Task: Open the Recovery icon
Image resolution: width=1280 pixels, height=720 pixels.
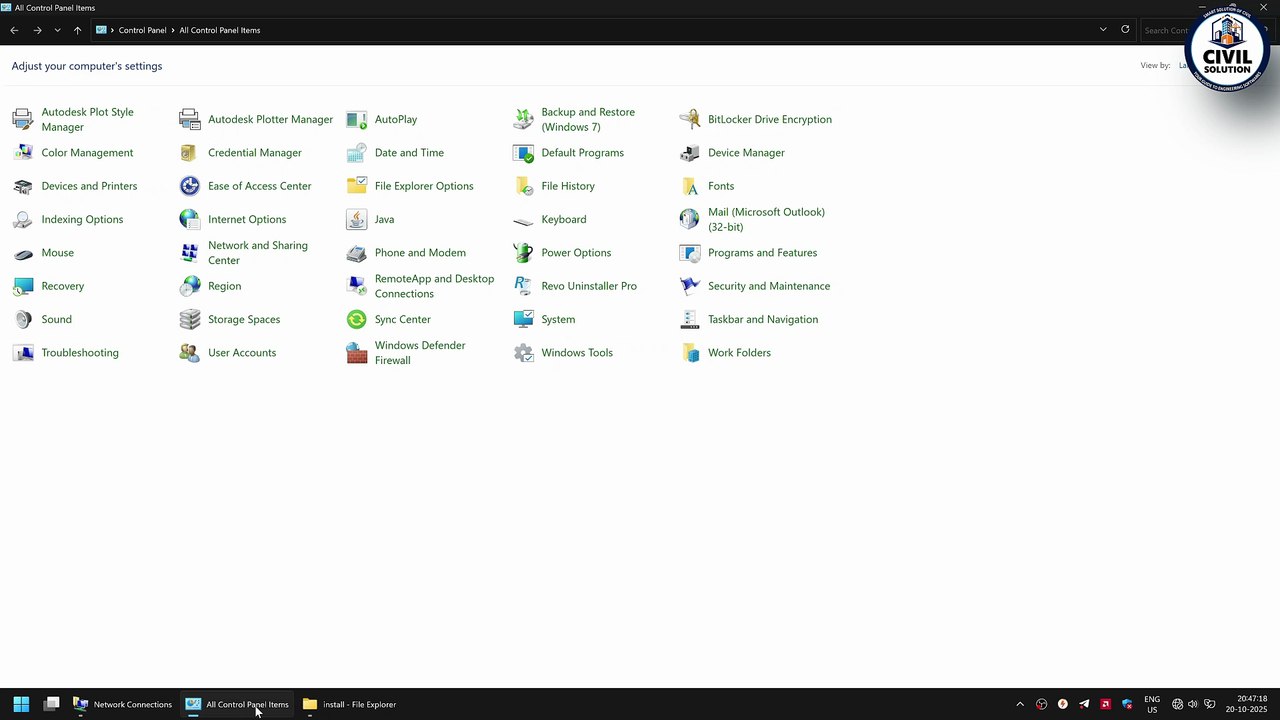Action: (23, 286)
